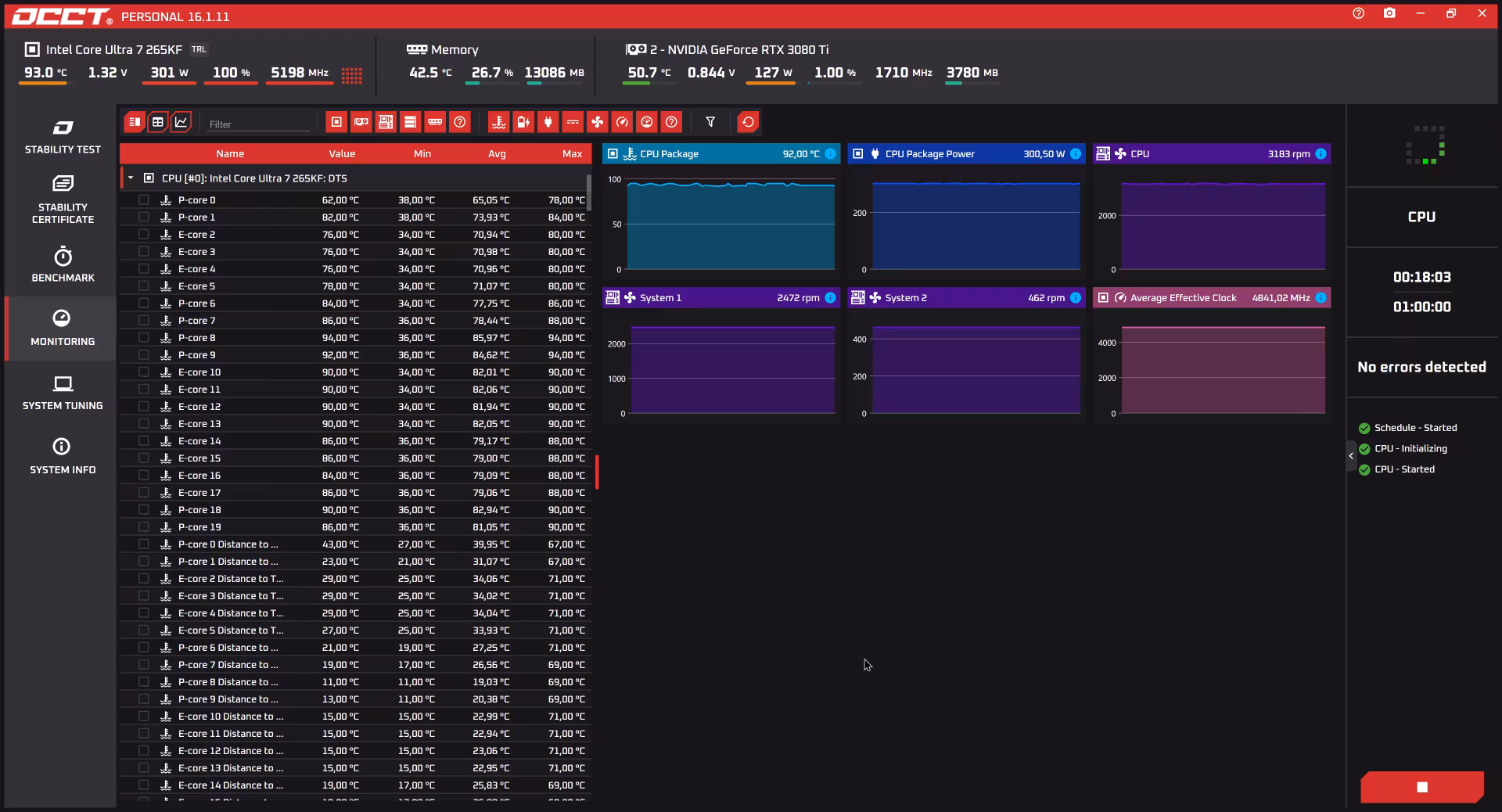Filter by miscellaneous hardware question-mark icon
The width and height of the screenshot is (1502, 812).
click(460, 122)
